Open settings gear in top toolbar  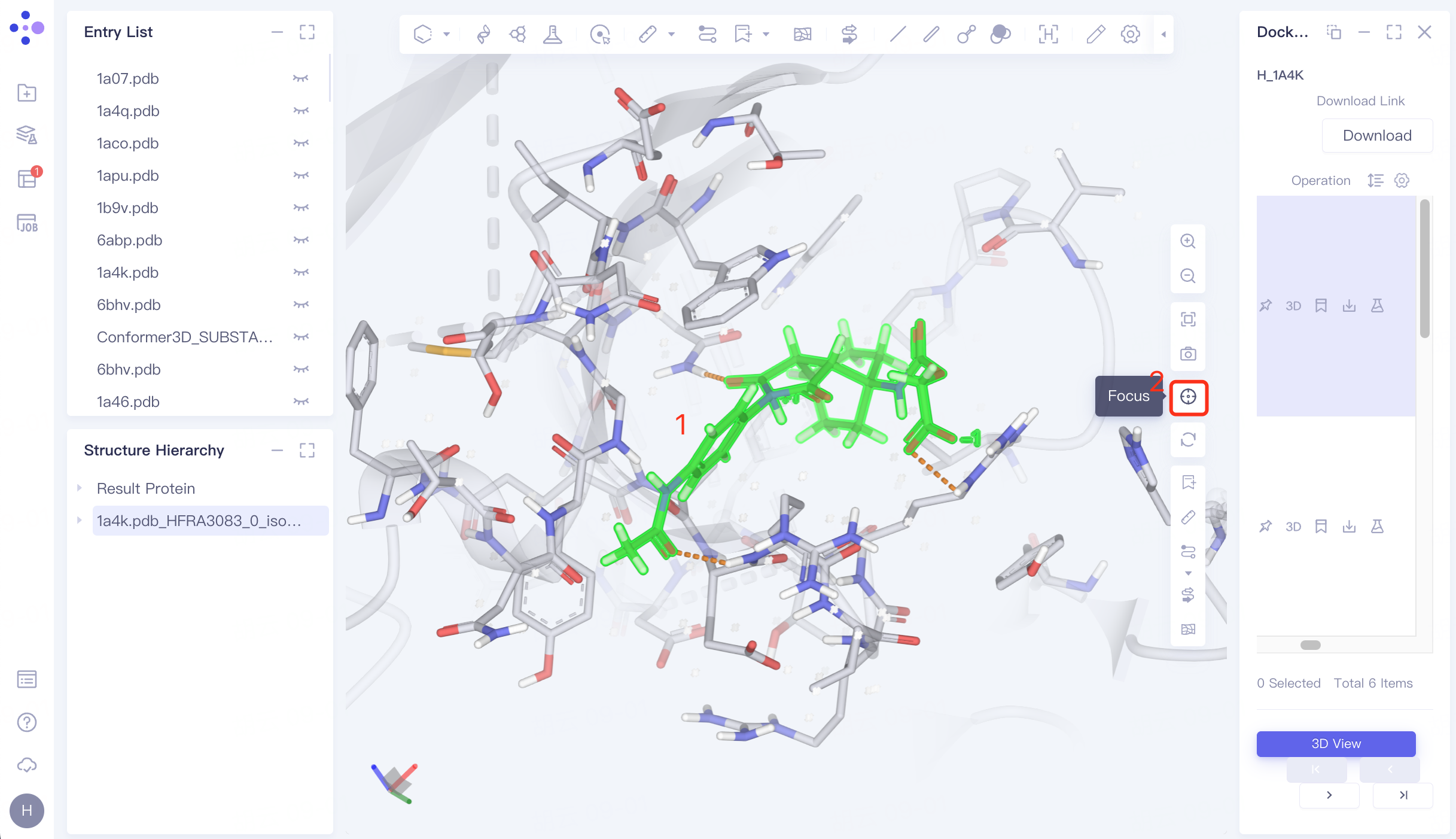[1130, 34]
